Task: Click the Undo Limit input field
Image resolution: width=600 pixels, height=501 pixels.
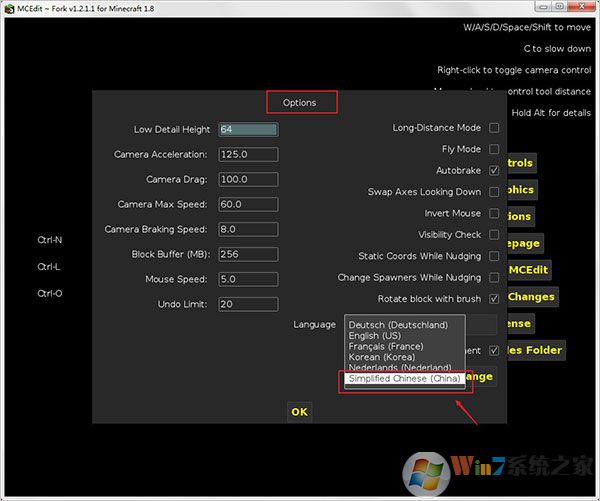Action: [x=247, y=304]
